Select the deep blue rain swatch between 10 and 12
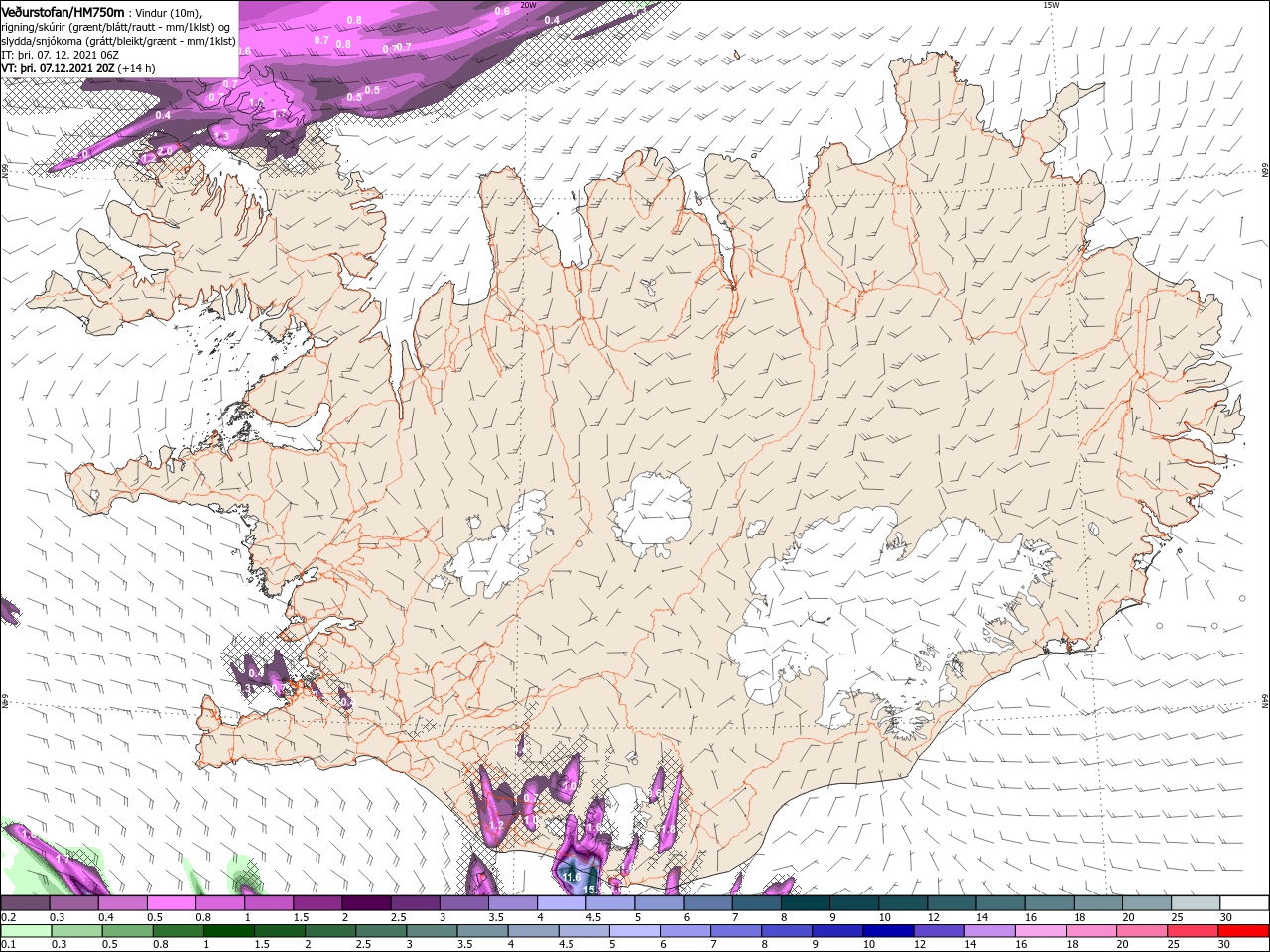1270x952 pixels. point(889,931)
